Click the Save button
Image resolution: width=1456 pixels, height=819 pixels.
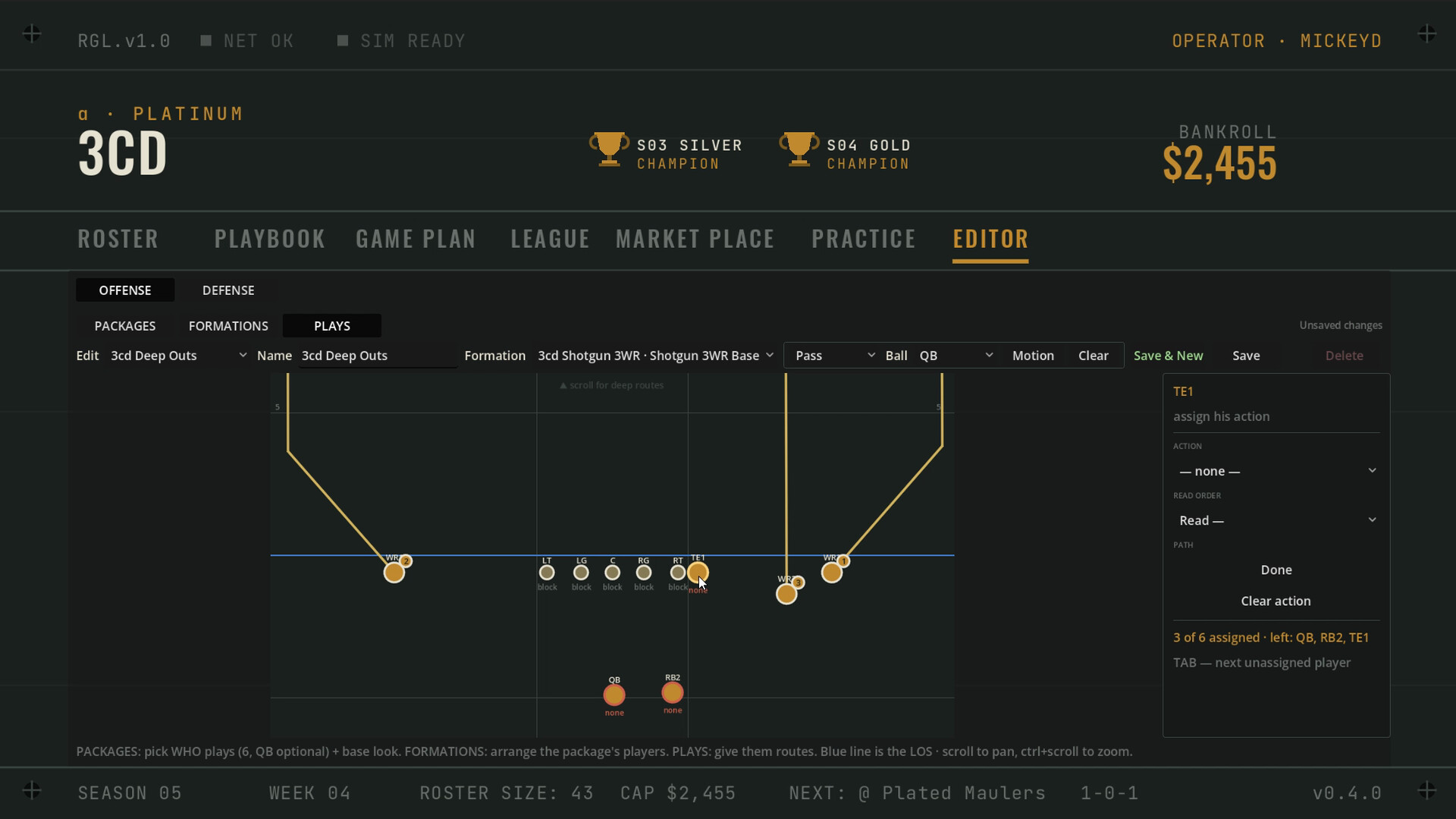(x=1246, y=356)
